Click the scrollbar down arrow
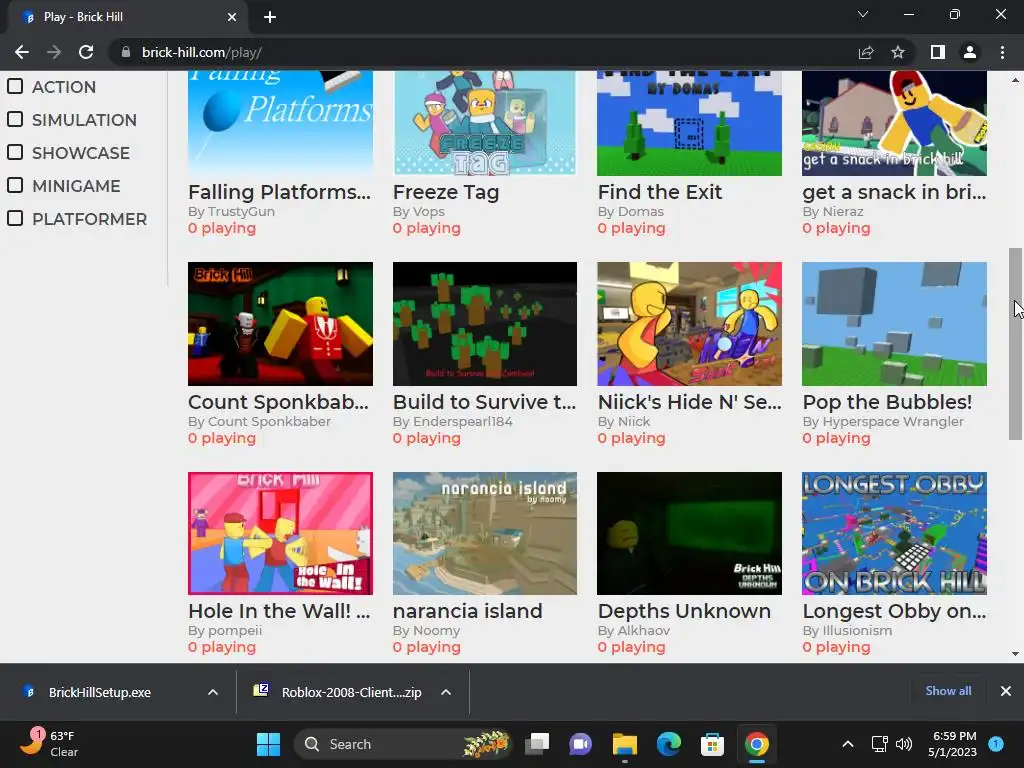1024x768 pixels. coord(1015,654)
